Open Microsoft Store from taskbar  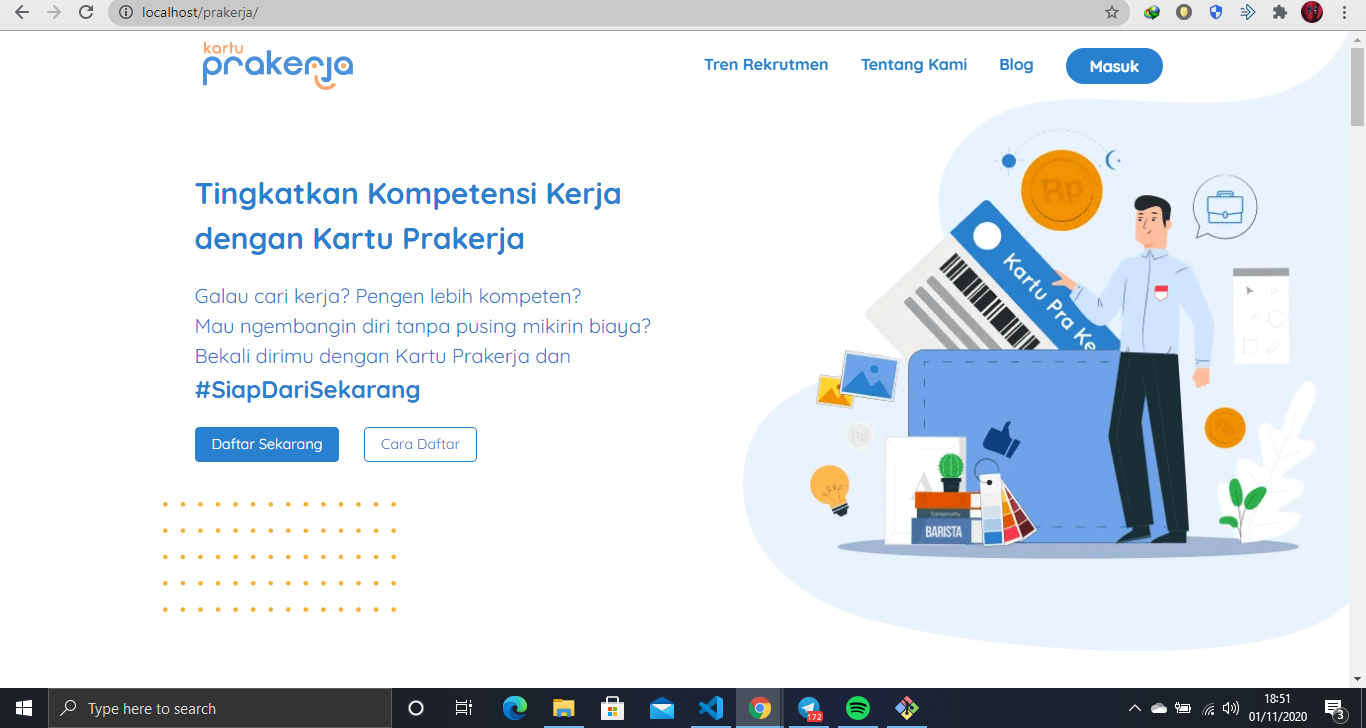[x=612, y=708]
